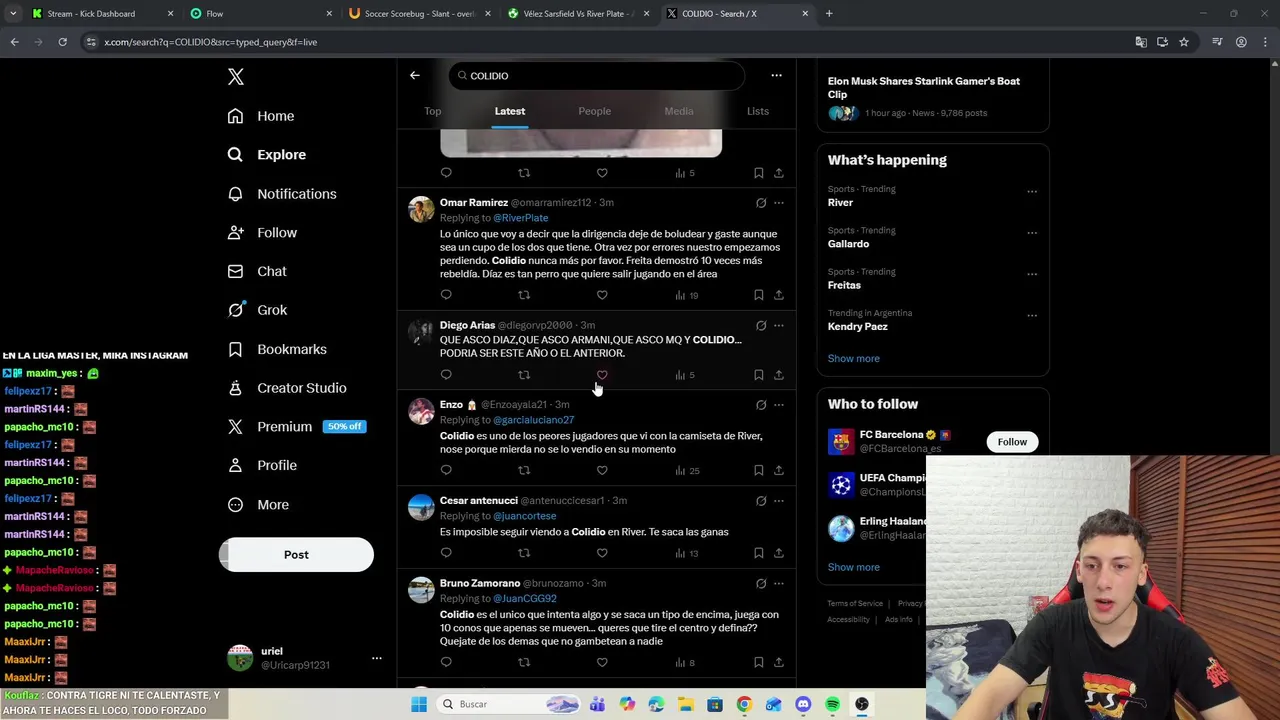Screen dimensions: 1280x720
Task: Open options for the Freitas trend
Action: point(1032,274)
